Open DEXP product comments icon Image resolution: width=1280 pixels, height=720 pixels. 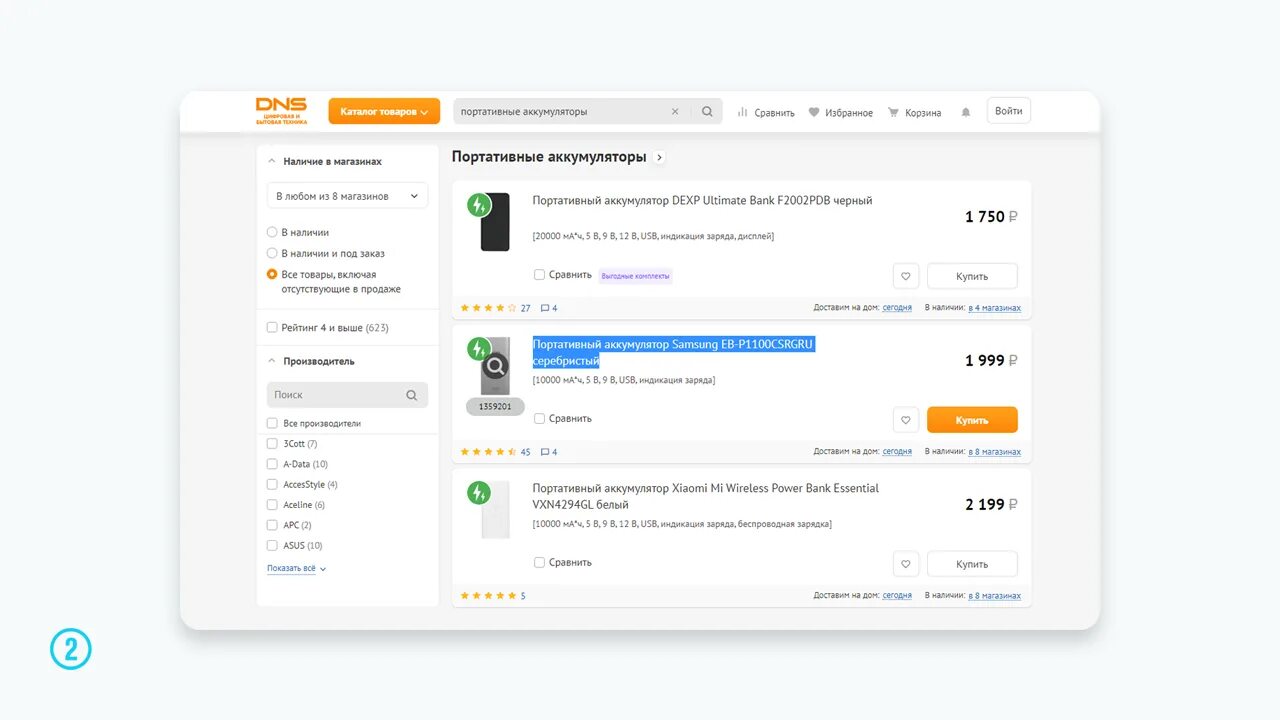click(x=549, y=308)
